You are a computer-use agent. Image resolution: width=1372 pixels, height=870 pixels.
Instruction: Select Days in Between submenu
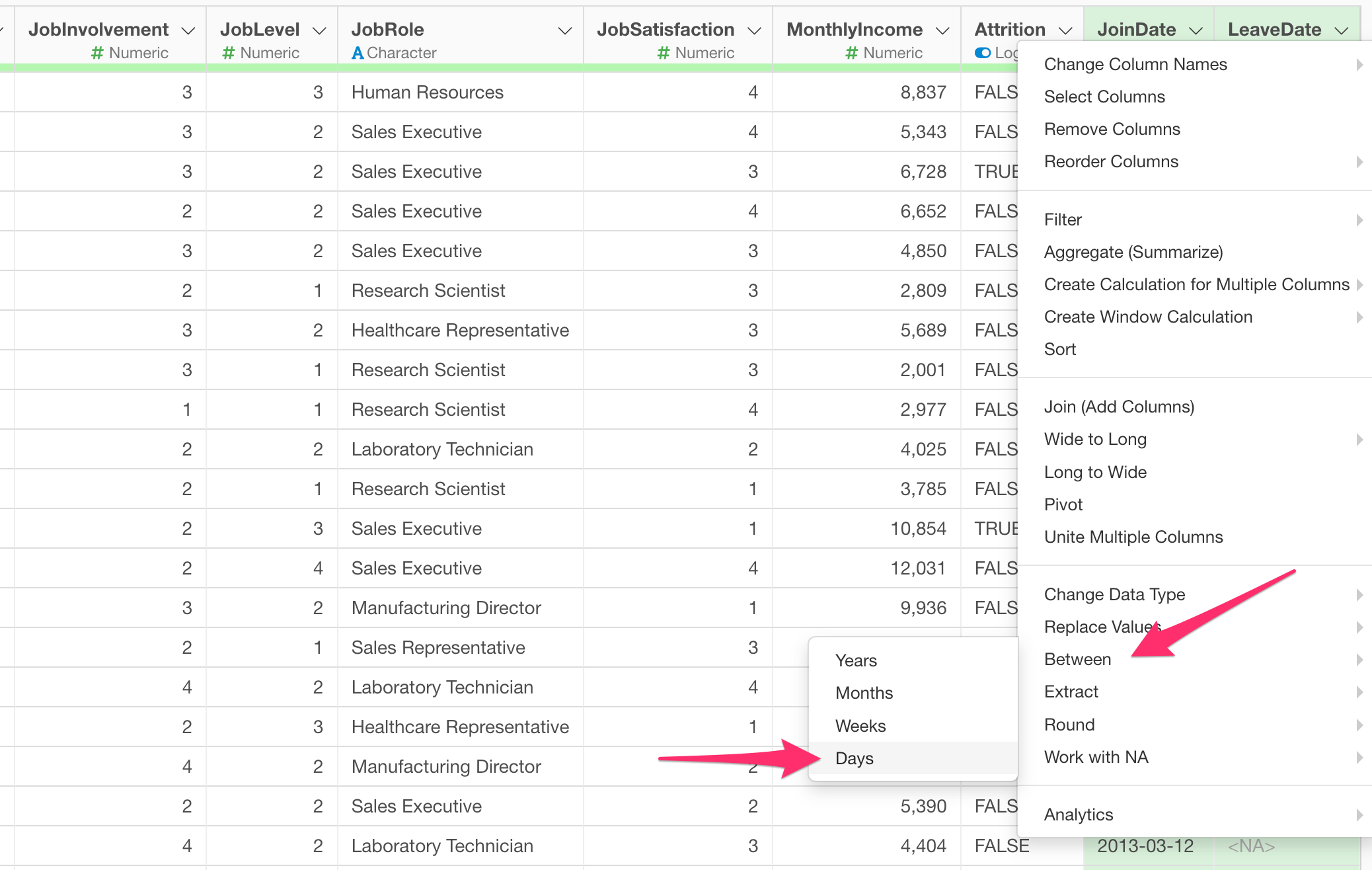coord(913,758)
